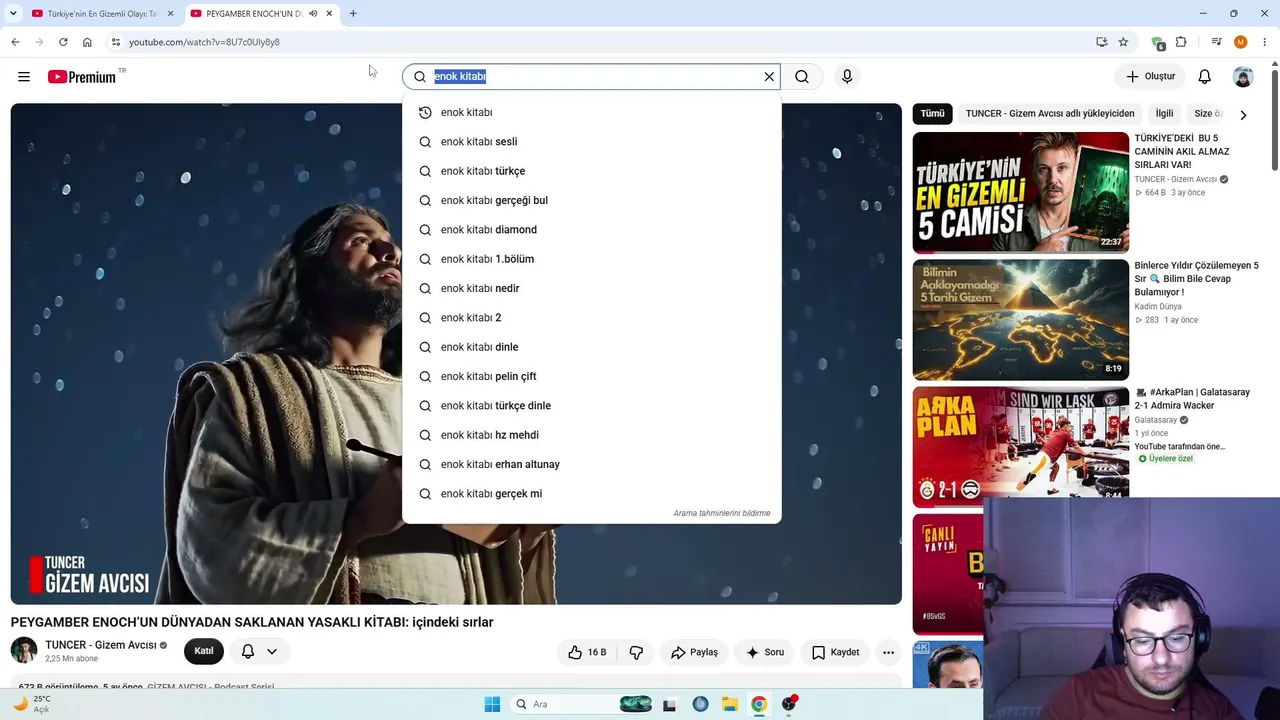The height and width of the screenshot is (720, 1280).
Task: Open File Explorer from taskbar
Action: pos(730,704)
